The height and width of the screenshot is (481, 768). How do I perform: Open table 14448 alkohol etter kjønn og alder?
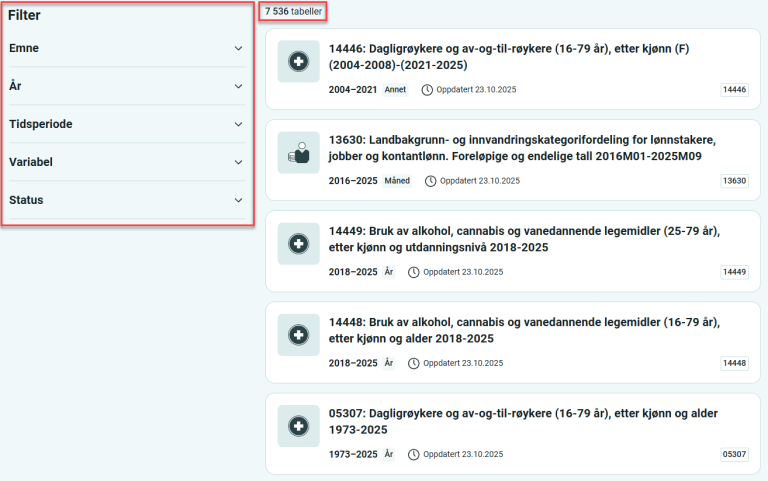tap(524, 330)
